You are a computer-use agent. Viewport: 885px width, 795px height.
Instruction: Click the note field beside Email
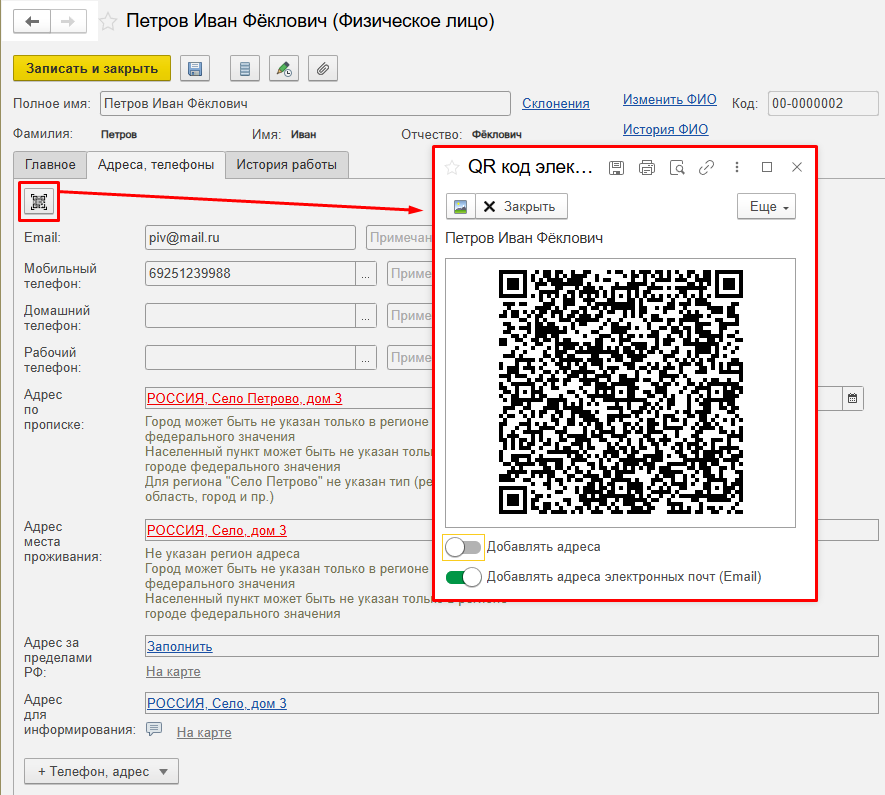pos(400,238)
